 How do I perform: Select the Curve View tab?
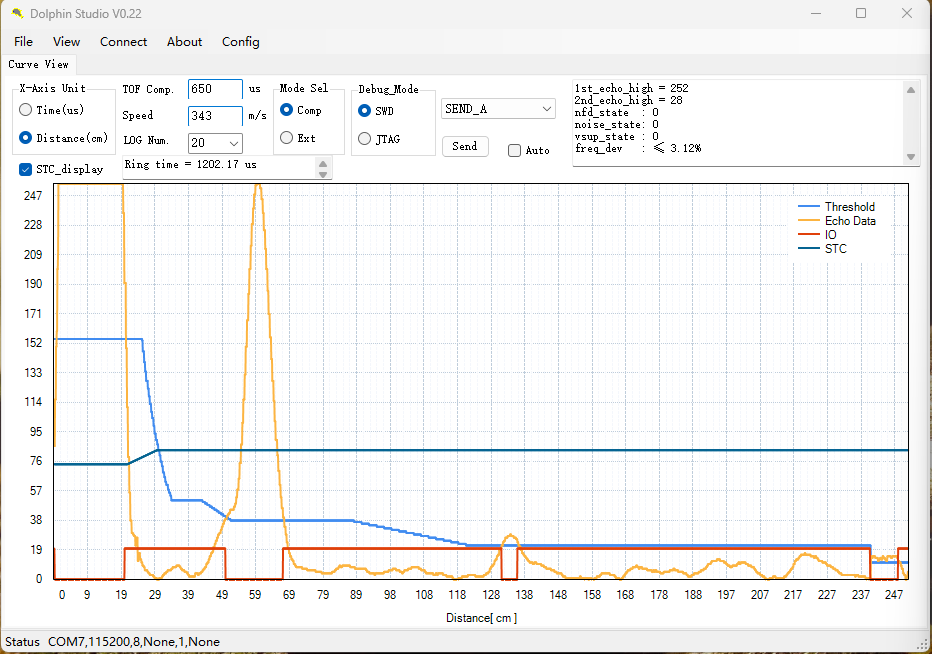pyautogui.click(x=38, y=64)
